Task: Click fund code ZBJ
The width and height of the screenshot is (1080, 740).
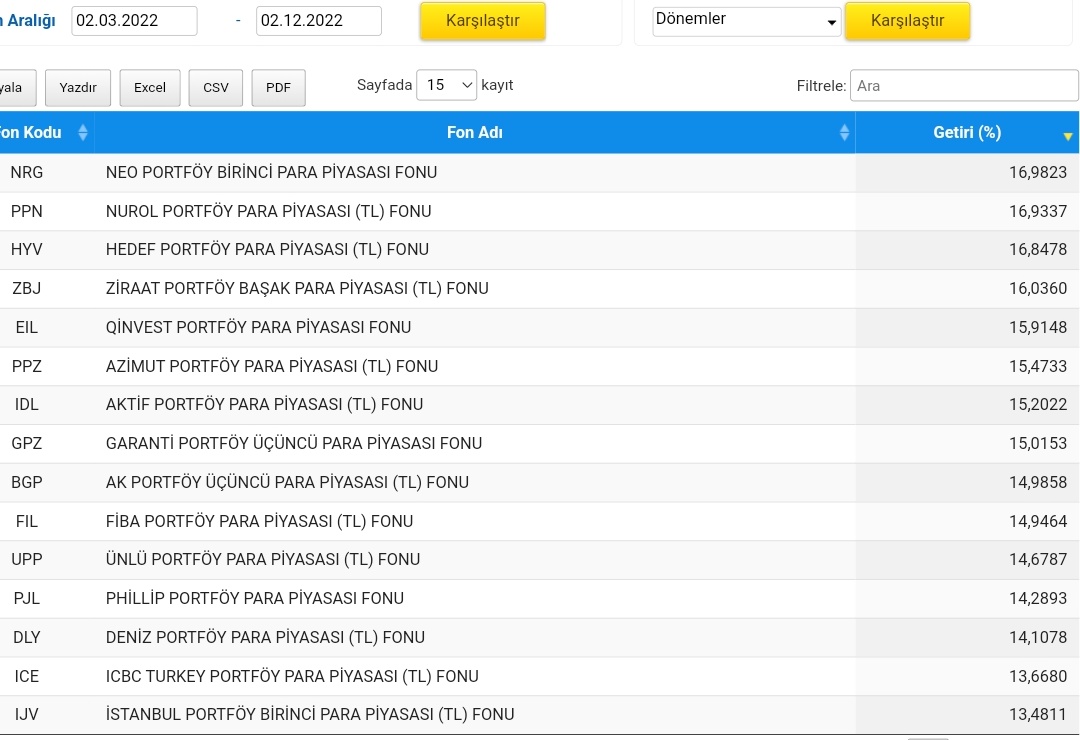Action: tap(27, 288)
